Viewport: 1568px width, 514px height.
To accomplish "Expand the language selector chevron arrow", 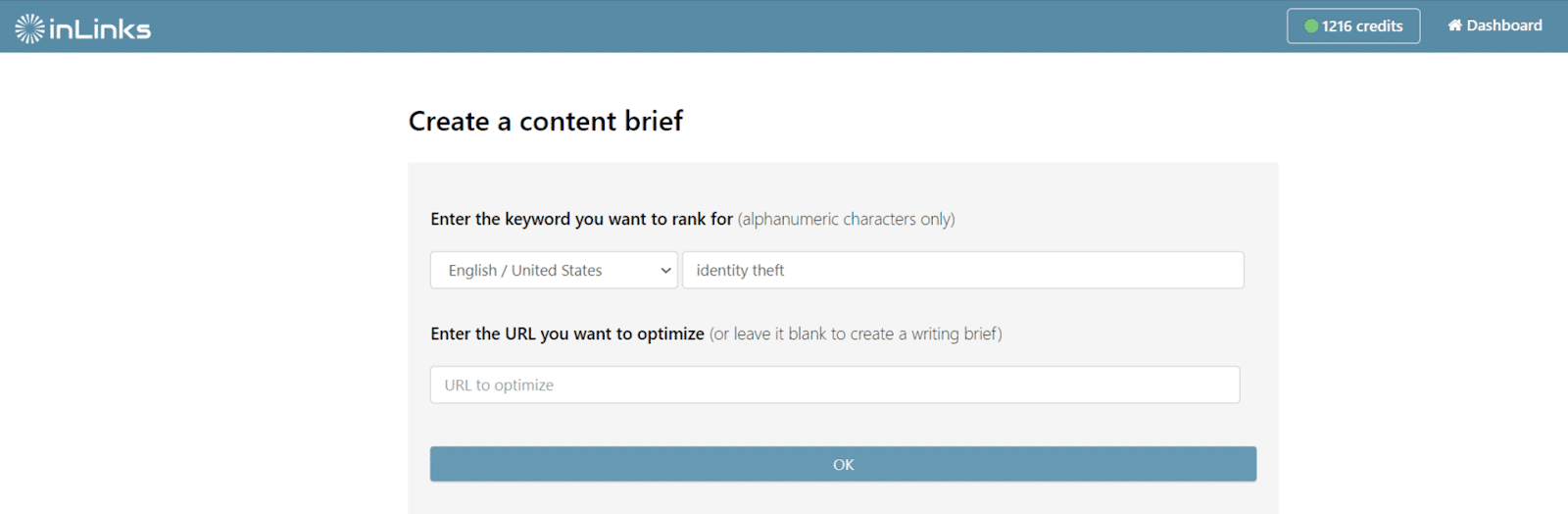I will tap(666, 271).
